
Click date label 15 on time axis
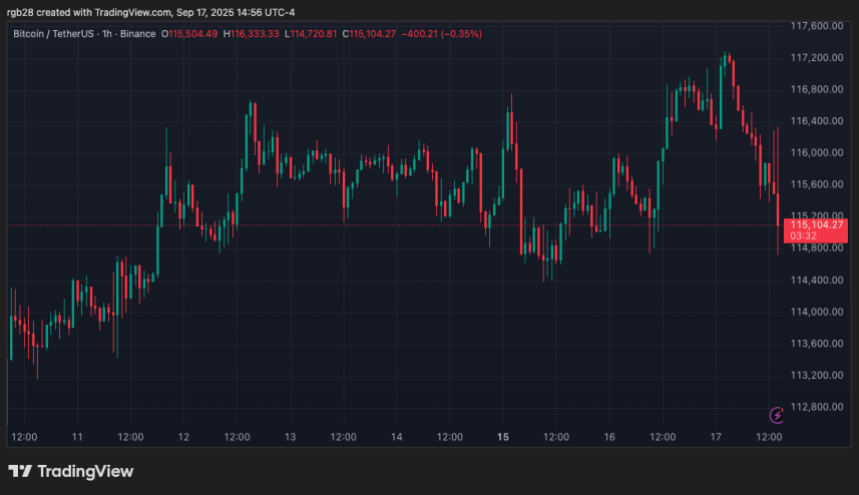tap(503, 437)
